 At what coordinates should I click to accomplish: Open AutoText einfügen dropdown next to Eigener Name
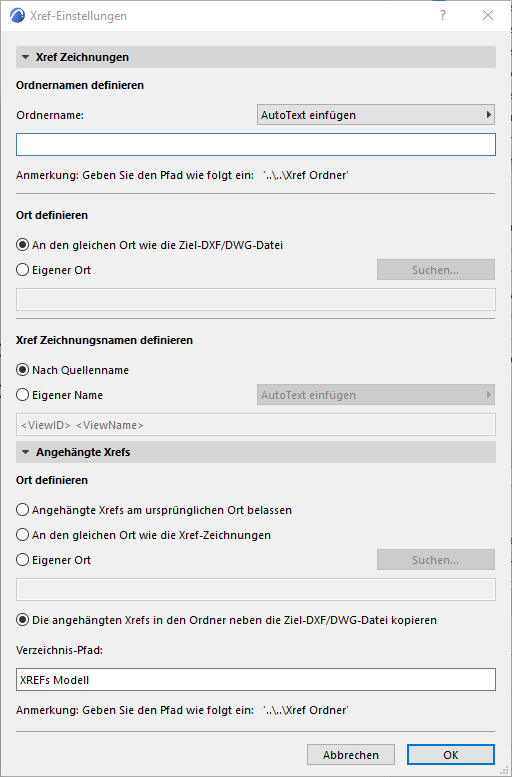[x=376, y=395]
